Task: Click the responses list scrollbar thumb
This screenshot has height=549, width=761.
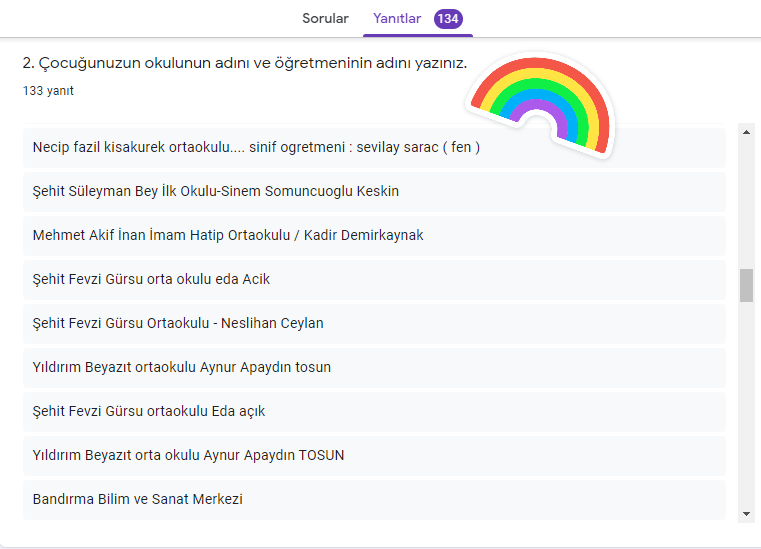Action: (x=746, y=285)
